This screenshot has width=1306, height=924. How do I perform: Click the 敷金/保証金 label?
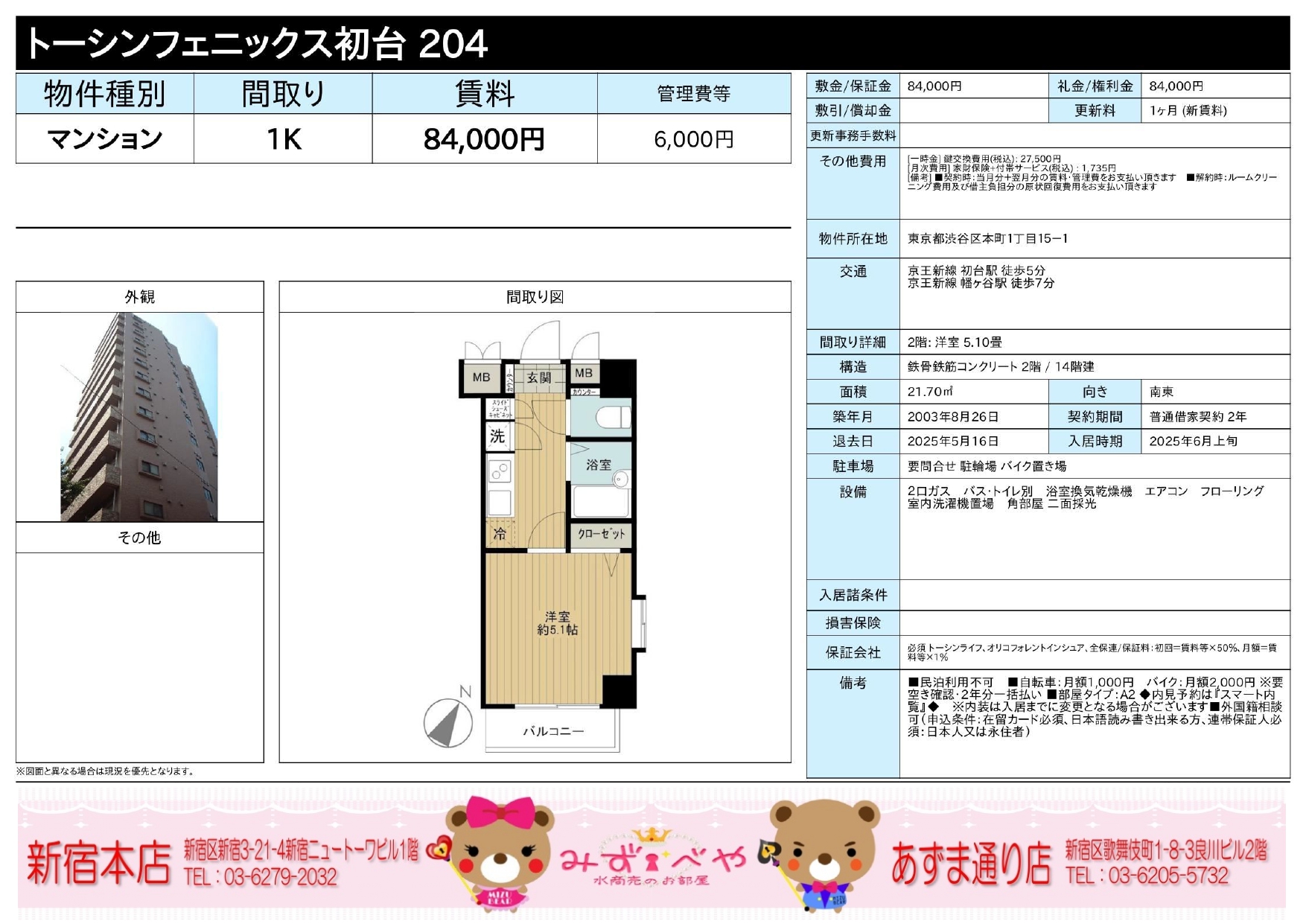point(853,86)
